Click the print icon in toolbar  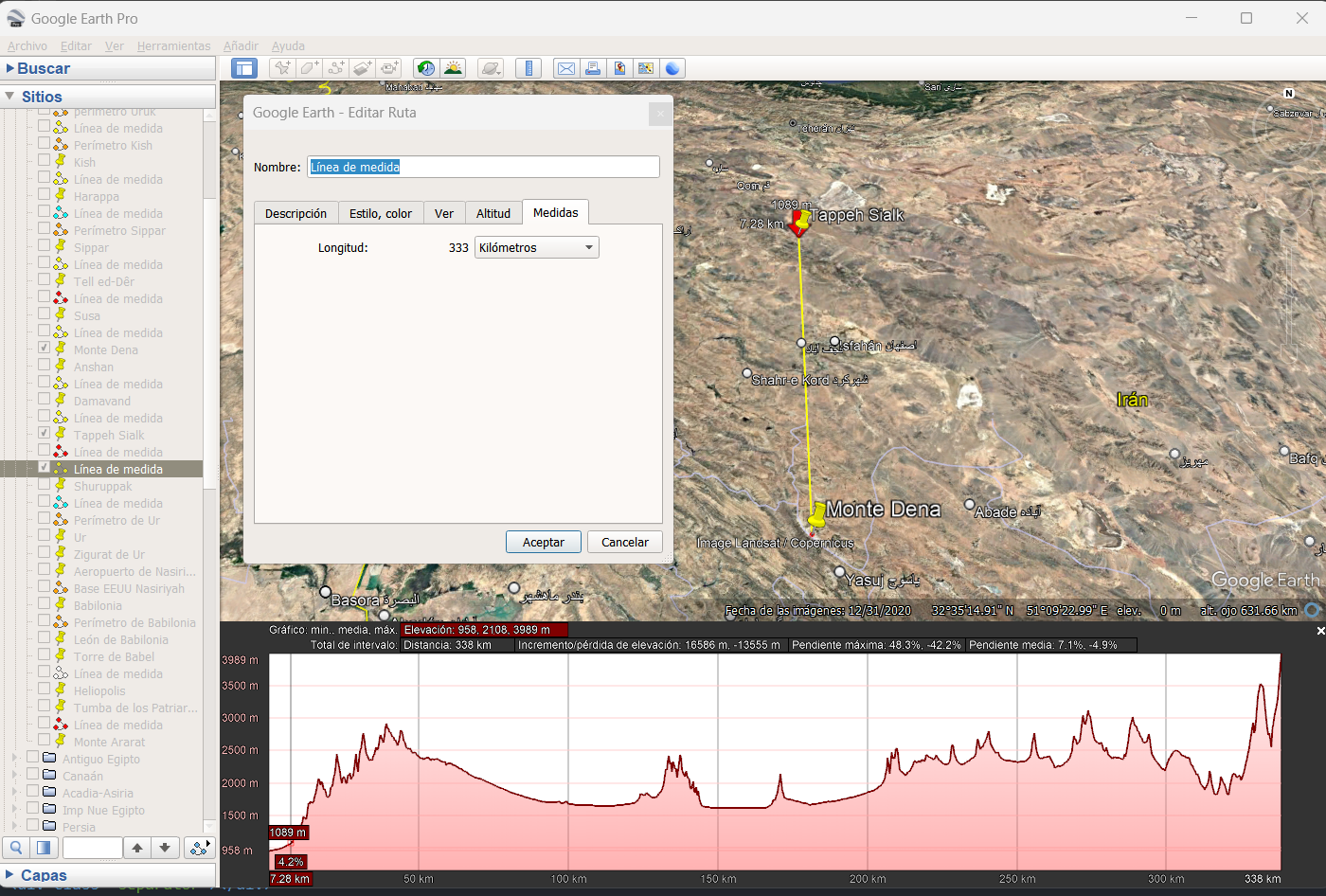(593, 68)
